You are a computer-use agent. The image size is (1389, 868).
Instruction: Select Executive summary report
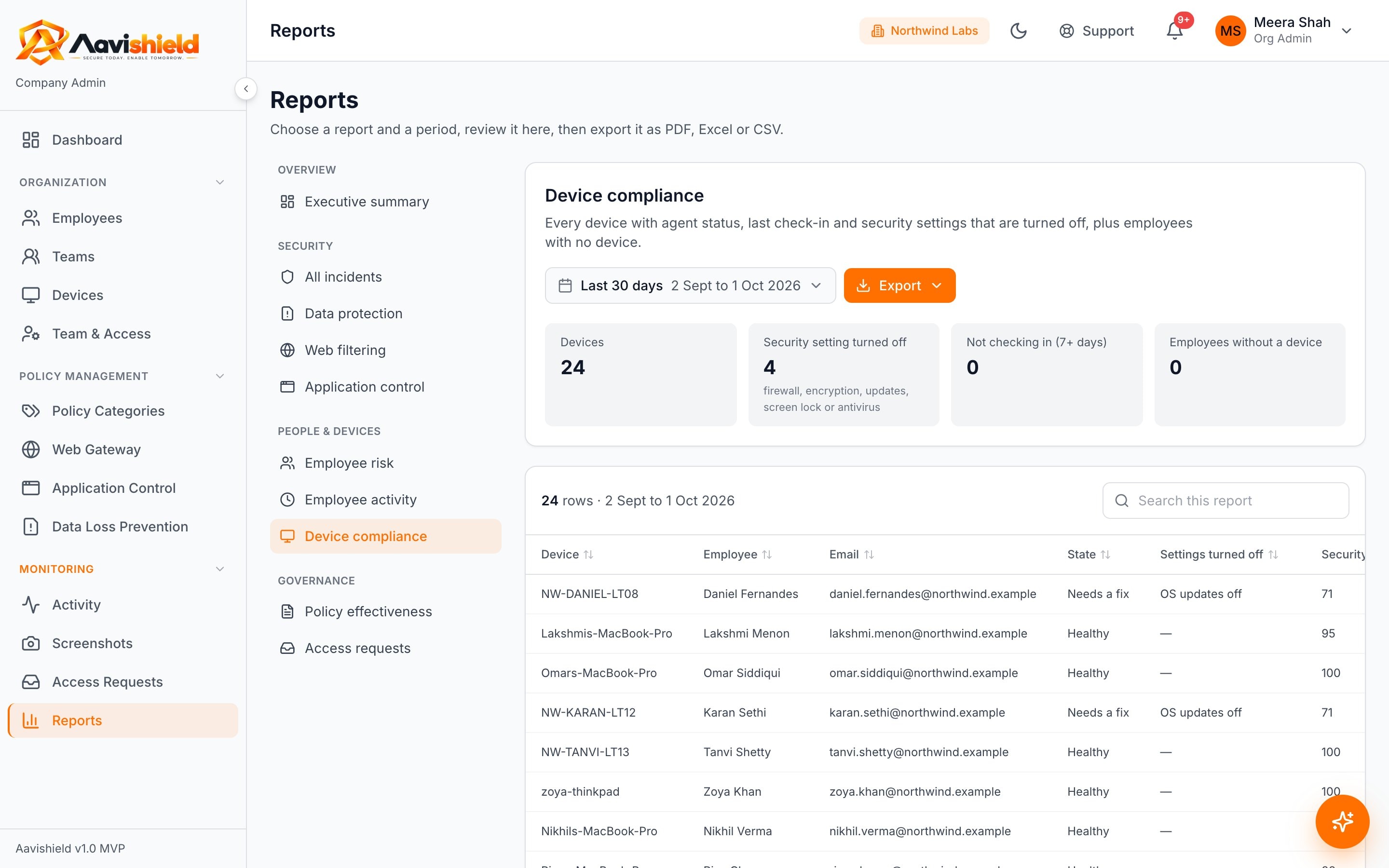[385, 202]
